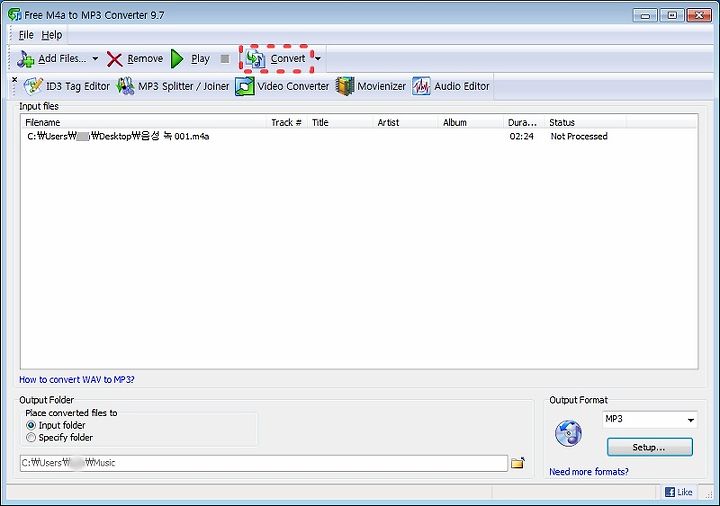The height and width of the screenshot is (506, 720).
Task: Click the Add Files music note icon
Action: tap(26, 59)
